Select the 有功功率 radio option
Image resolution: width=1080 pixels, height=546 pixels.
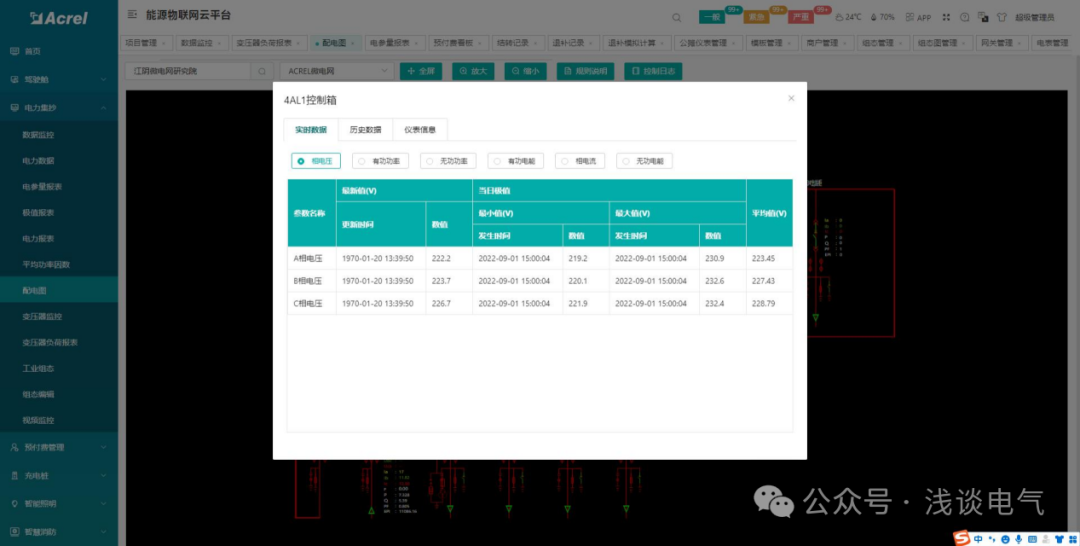pyautogui.click(x=380, y=161)
